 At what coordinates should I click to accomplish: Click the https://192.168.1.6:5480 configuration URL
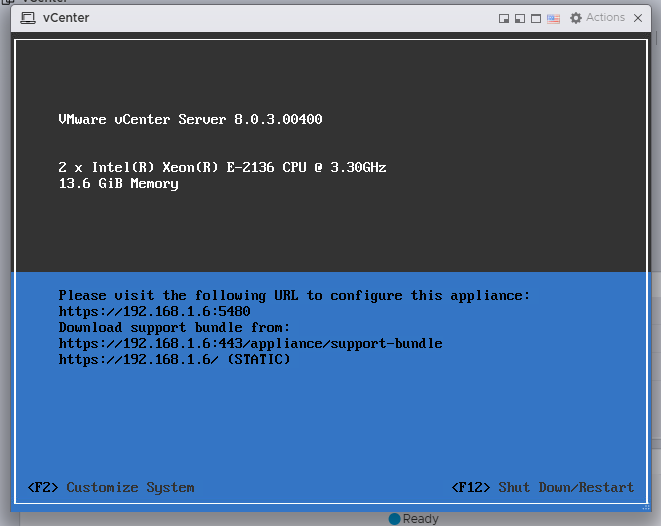[x=154, y=311]
